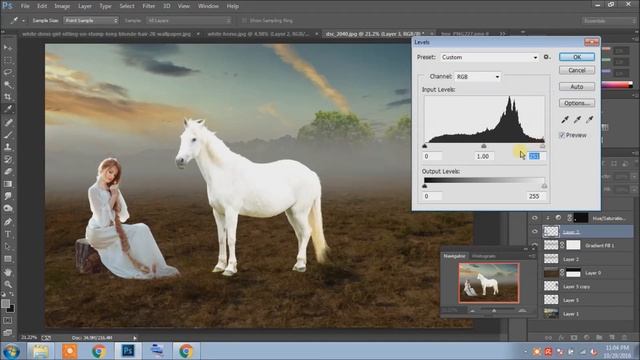Toggle Quick Mask mode icon

pos(8,320)
